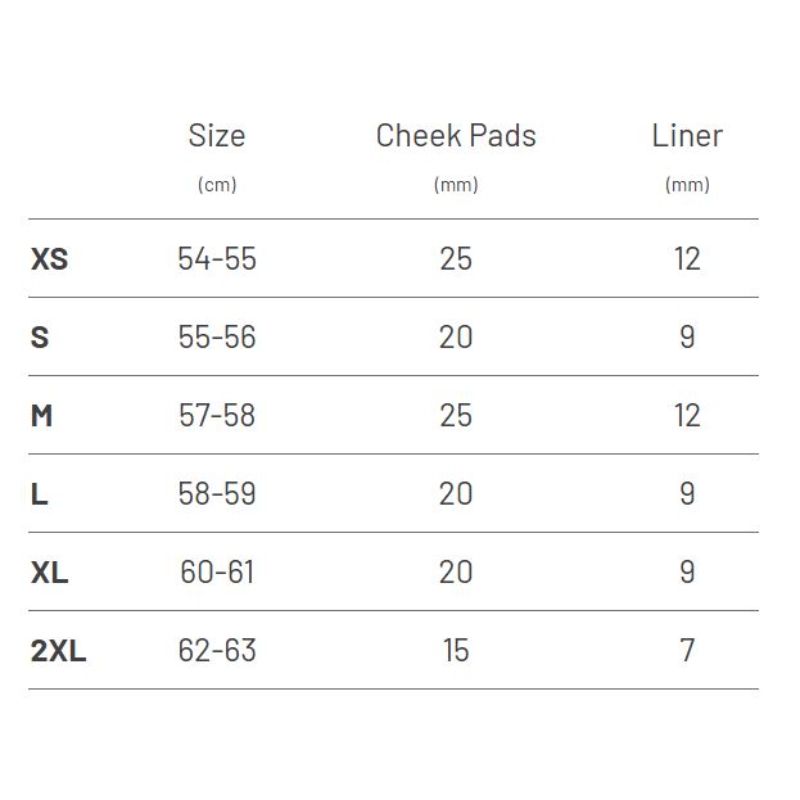
Task: Select the XL row label
Action: (x=49, y=572)
